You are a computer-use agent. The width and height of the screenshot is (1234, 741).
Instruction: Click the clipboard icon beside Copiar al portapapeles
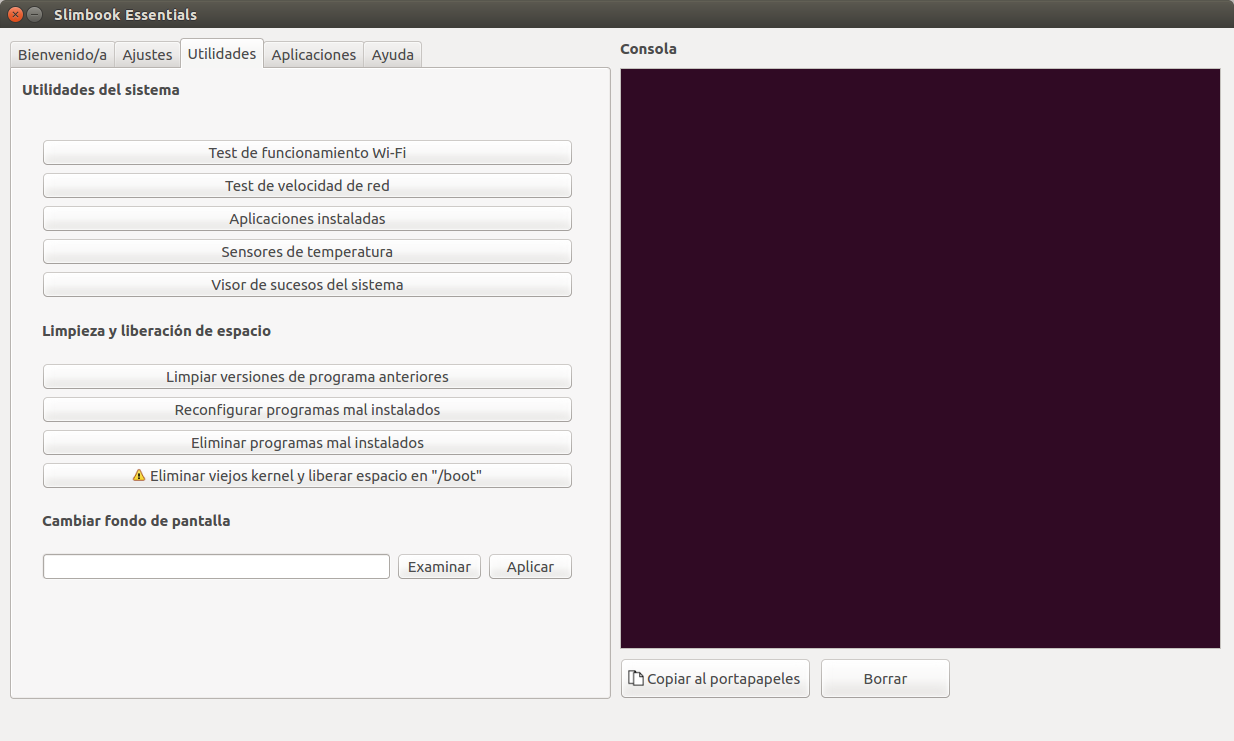tap(635, 678)
